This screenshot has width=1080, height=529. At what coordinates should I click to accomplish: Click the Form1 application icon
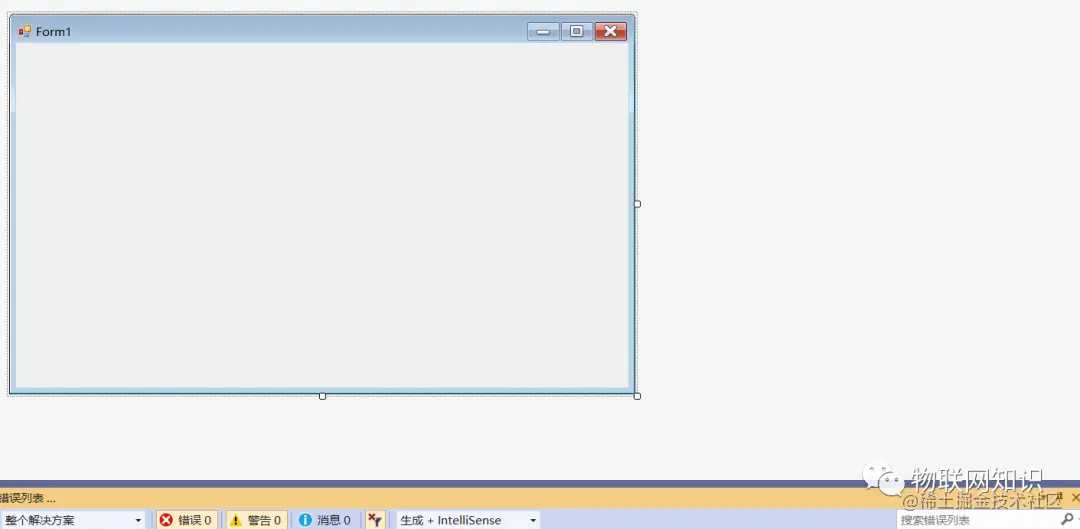25,31
